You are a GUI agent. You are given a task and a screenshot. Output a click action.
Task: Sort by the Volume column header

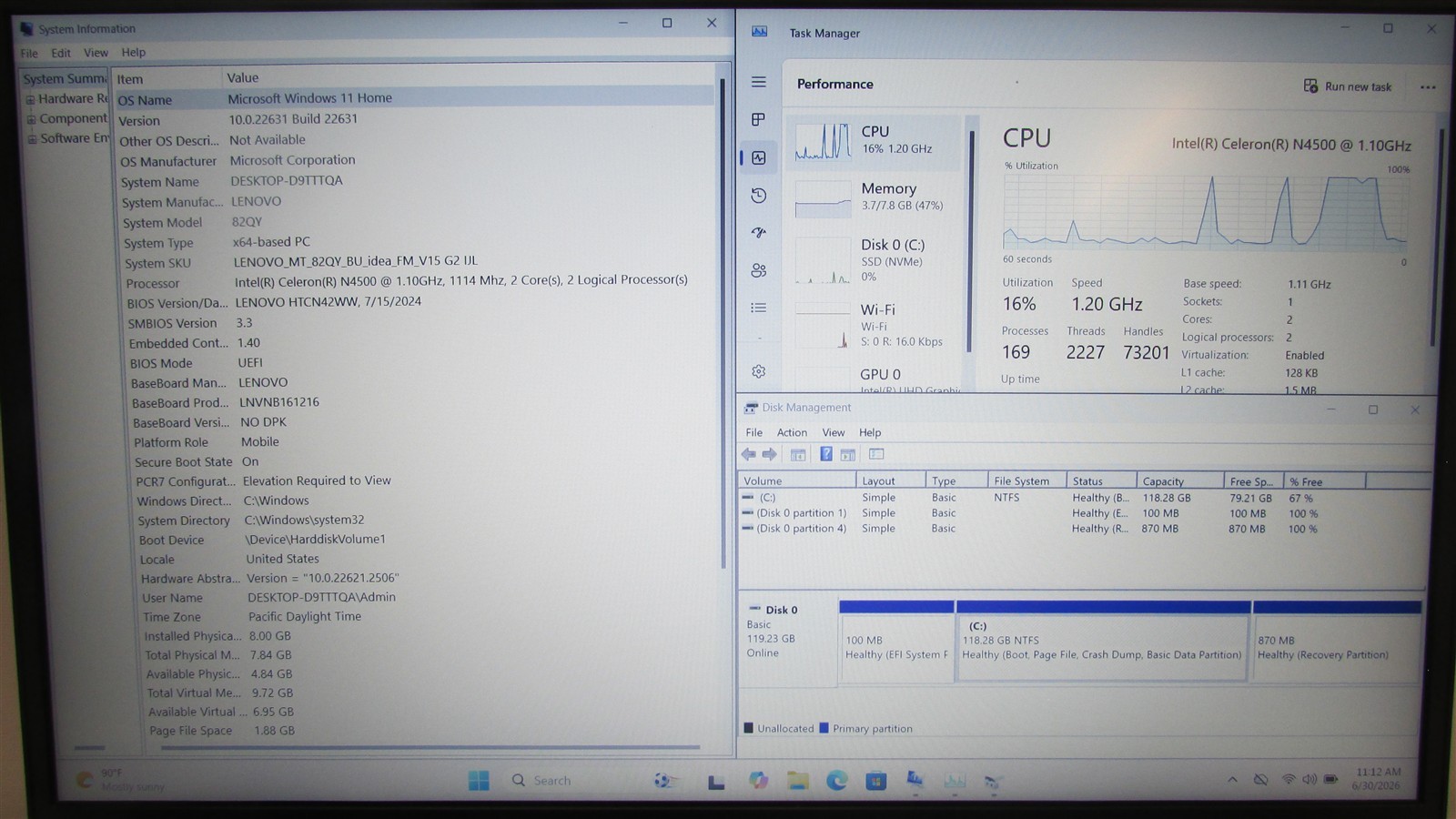(797, 480)
